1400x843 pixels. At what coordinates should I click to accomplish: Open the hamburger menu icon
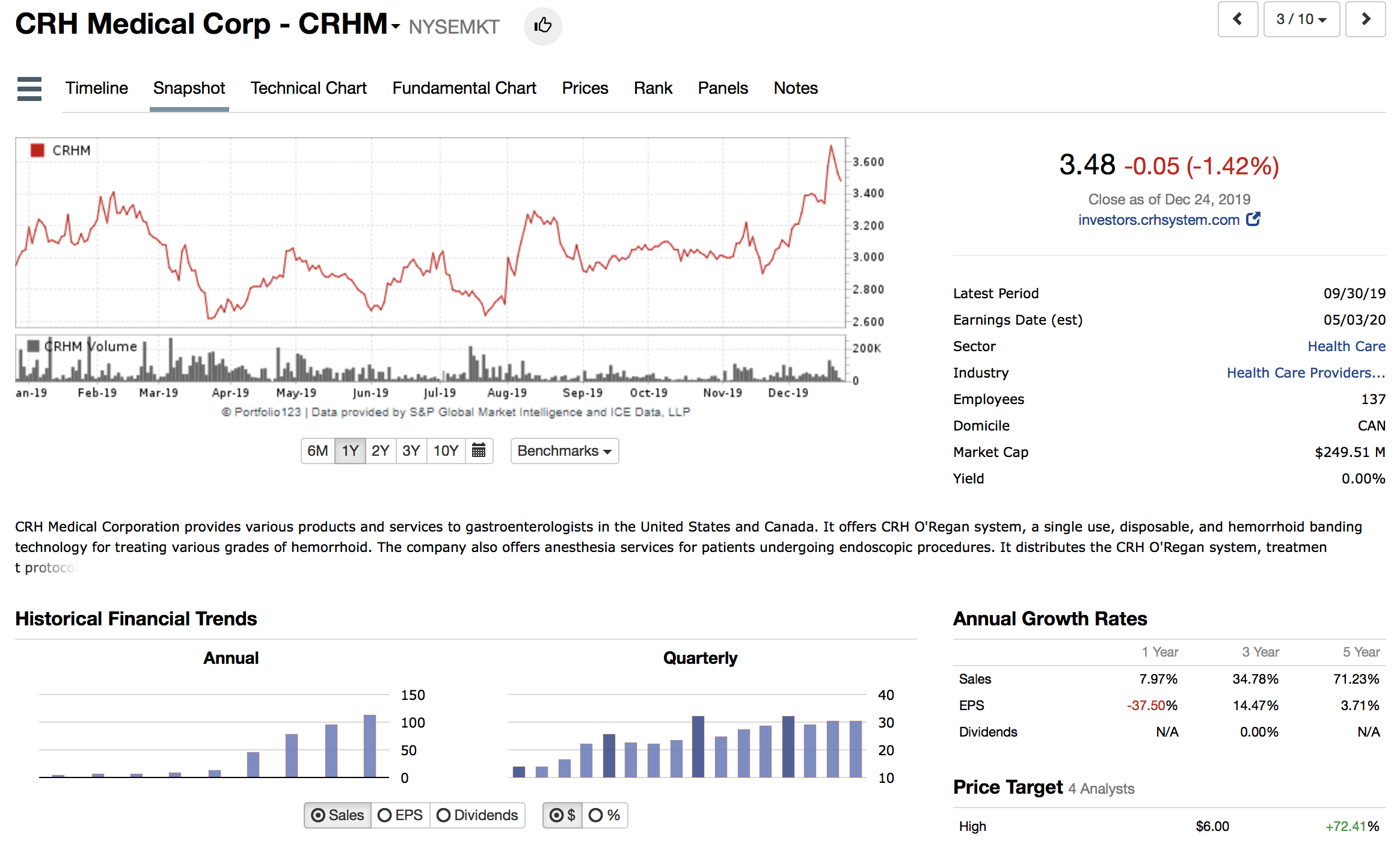pyautogui.click(x=29, y=89)
